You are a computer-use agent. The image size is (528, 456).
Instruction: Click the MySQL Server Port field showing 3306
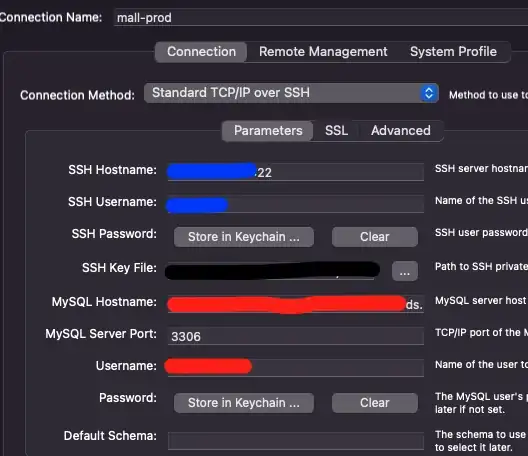296,336
